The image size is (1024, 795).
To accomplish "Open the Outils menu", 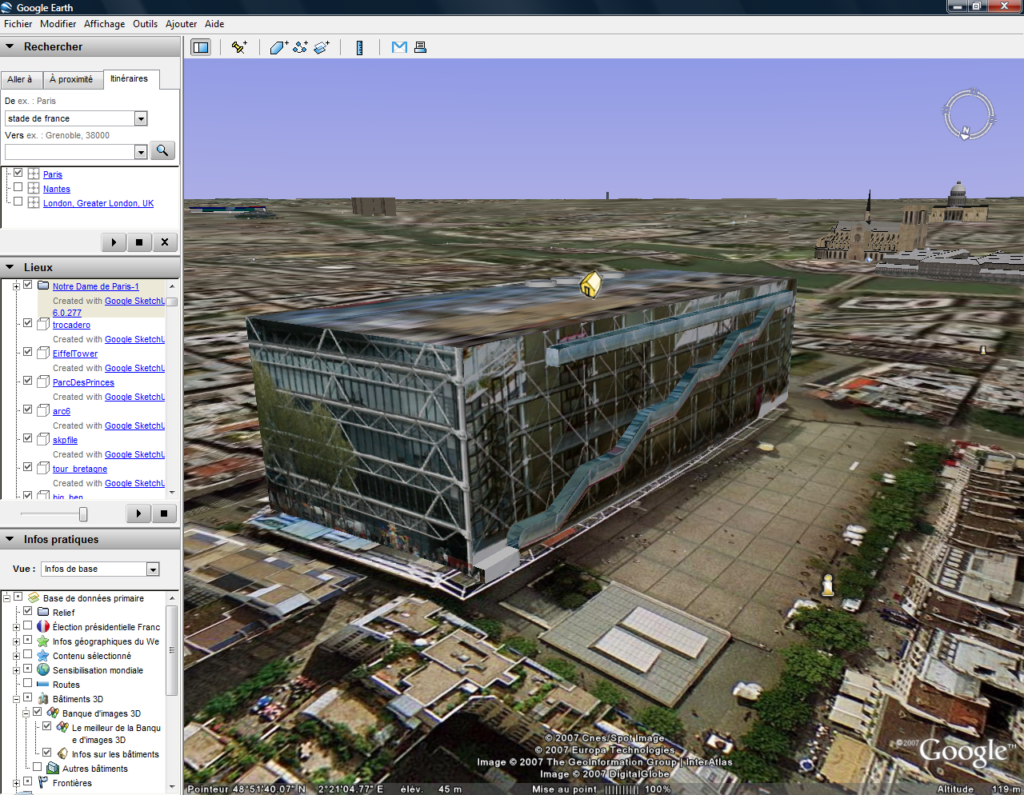I will (145, 24).
